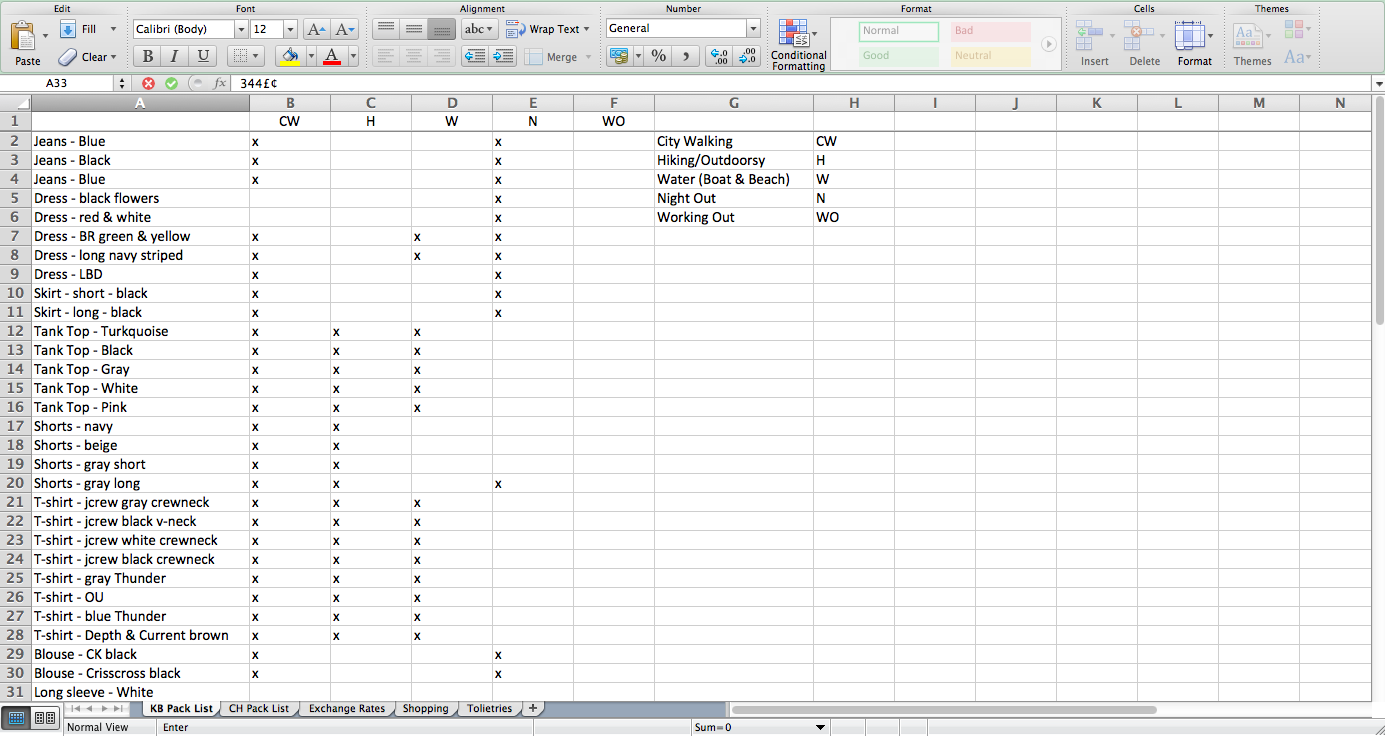The width and height of the screenshot is (1385, 736).
Task: Toggle italic formatting
Action: [175, 56]
